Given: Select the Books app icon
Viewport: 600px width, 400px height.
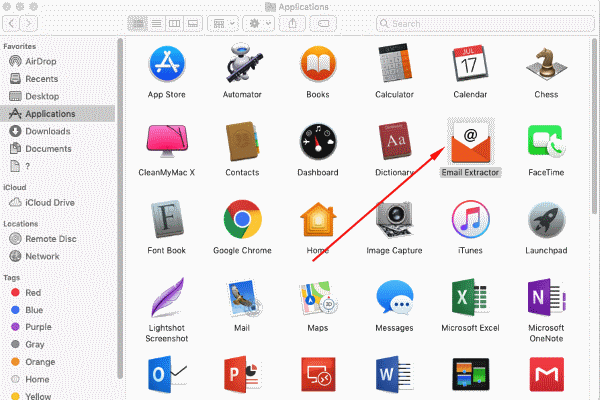Looking at the screenshot, I should pyautogui.click(x=318, y=64).
